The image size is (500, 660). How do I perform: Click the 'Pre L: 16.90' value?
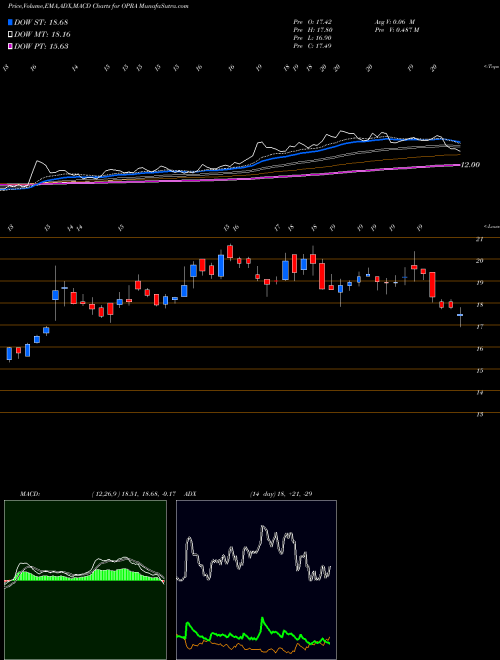[x=312, y=38]
